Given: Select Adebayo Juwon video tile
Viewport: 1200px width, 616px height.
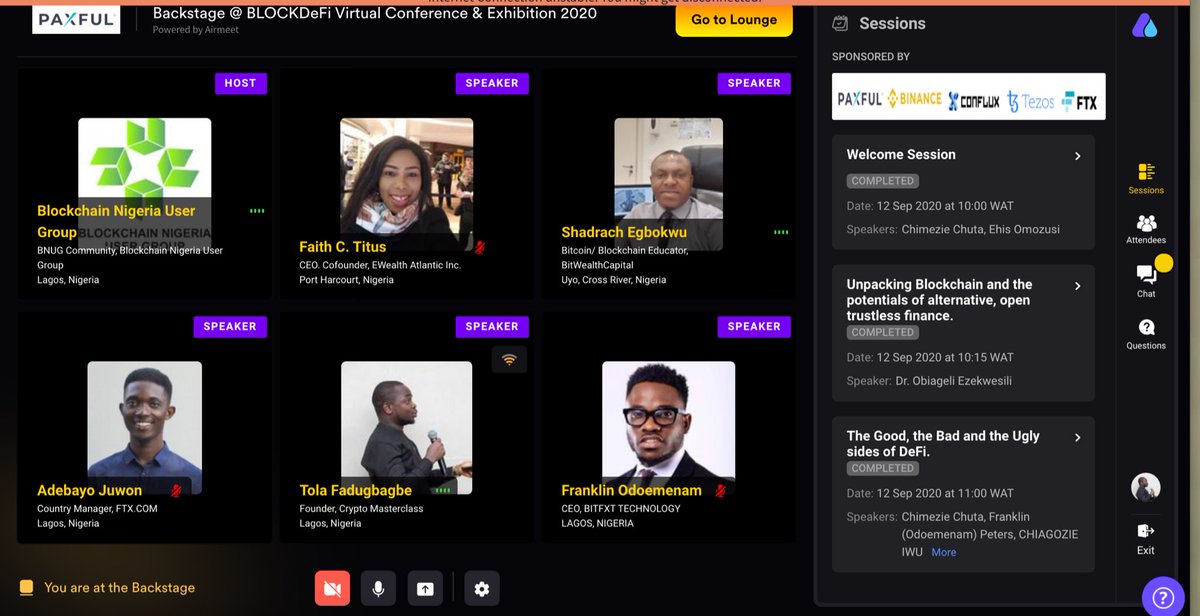Looking at the screenshot, I should click(x=144, y=427).
